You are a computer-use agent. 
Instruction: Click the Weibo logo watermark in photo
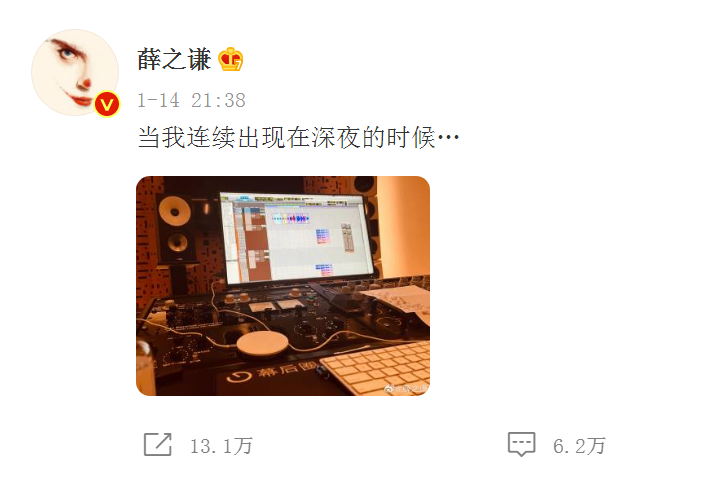click(x=389, y=388)
